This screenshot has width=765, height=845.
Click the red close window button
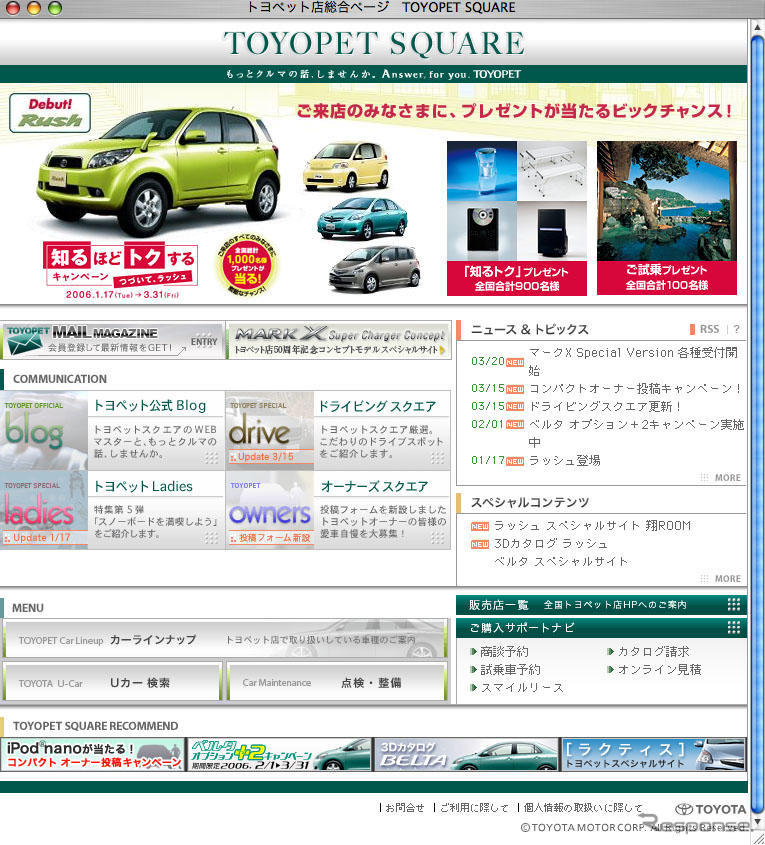tap(13, 8)
